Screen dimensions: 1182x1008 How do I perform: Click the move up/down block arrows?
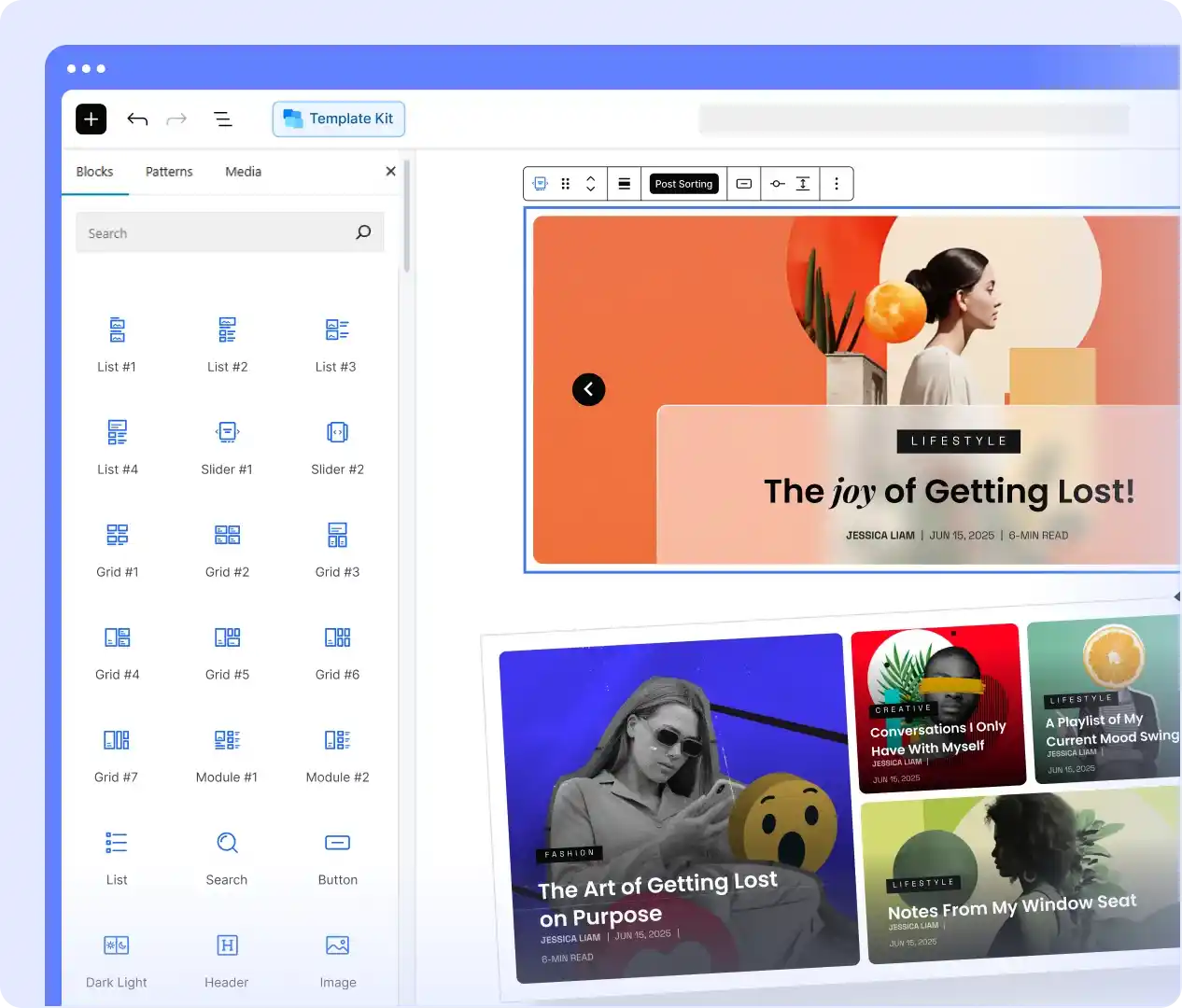[590, 184]
